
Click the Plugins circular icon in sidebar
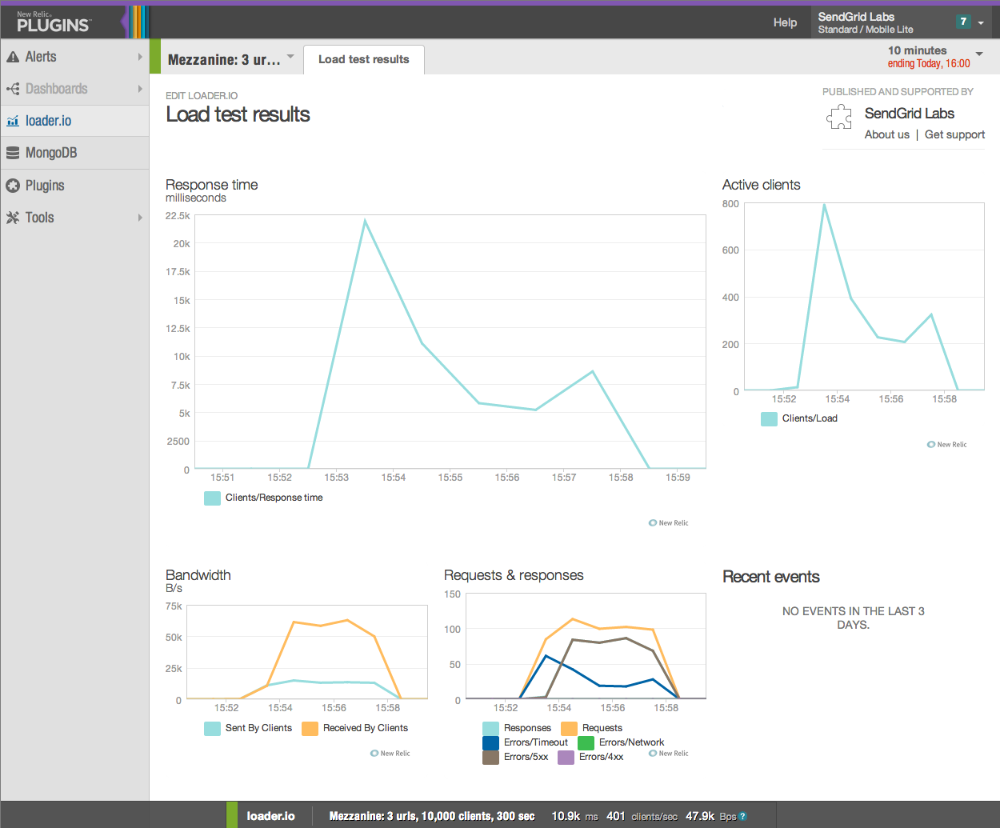(13, 186)
